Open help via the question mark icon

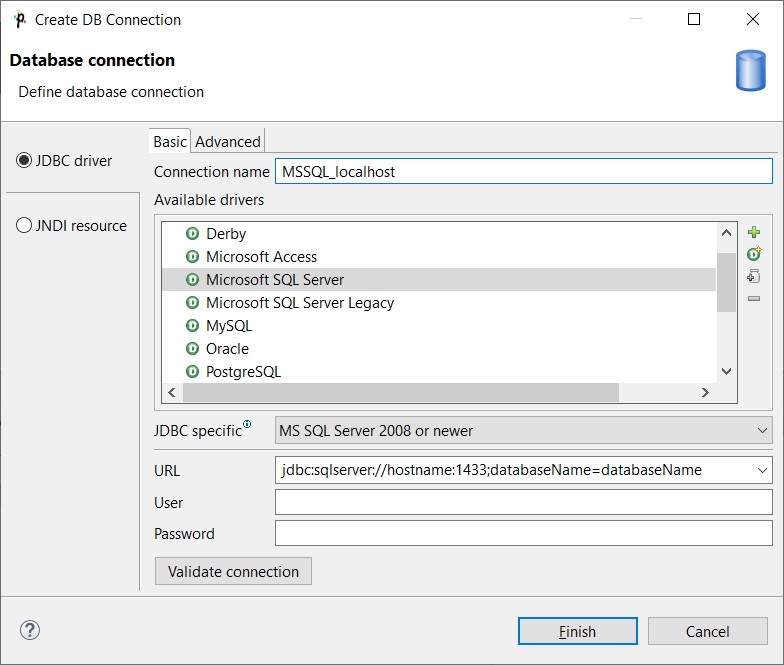pos(30,630)
